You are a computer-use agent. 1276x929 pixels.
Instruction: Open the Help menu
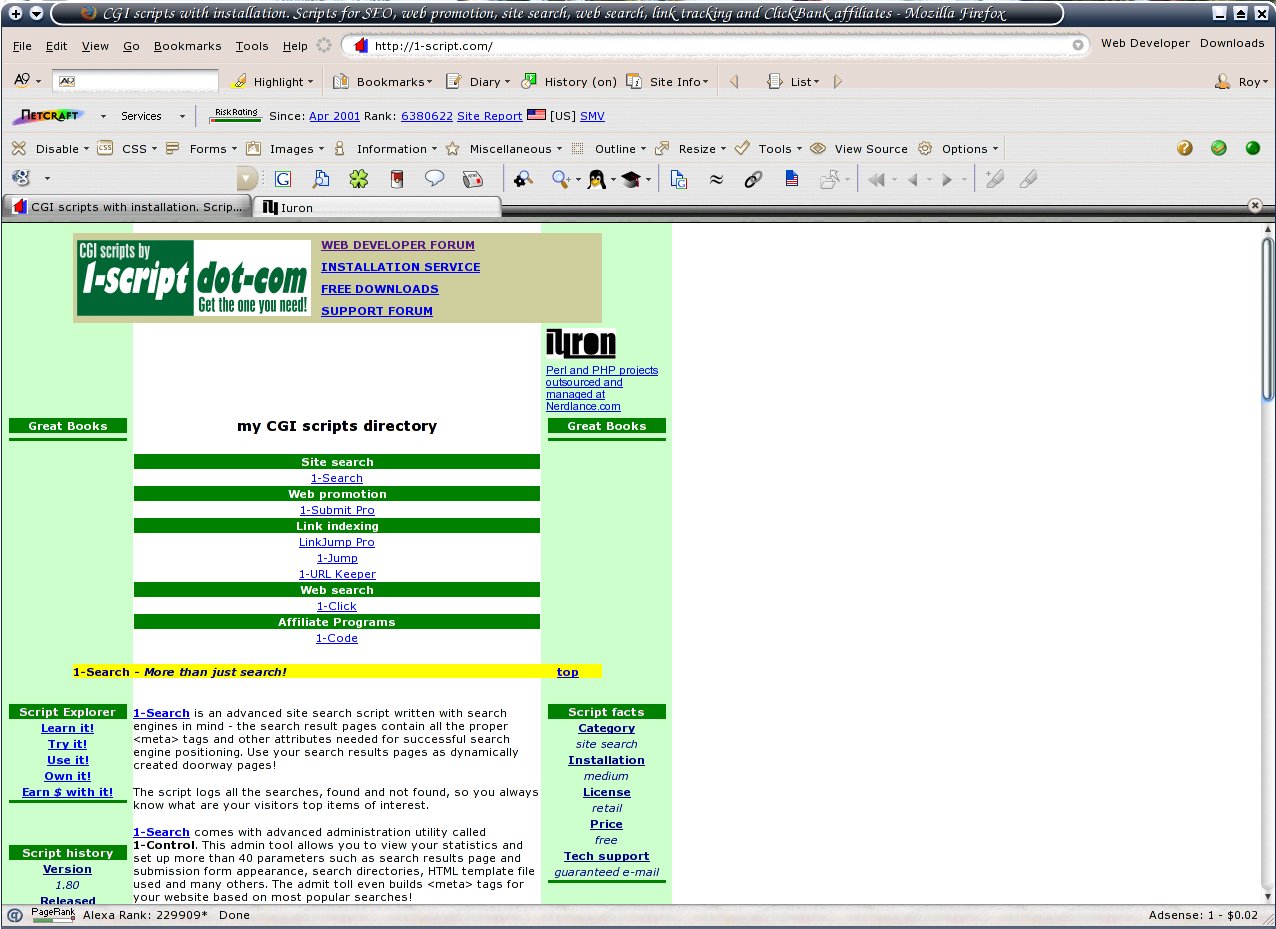point(295,46)
